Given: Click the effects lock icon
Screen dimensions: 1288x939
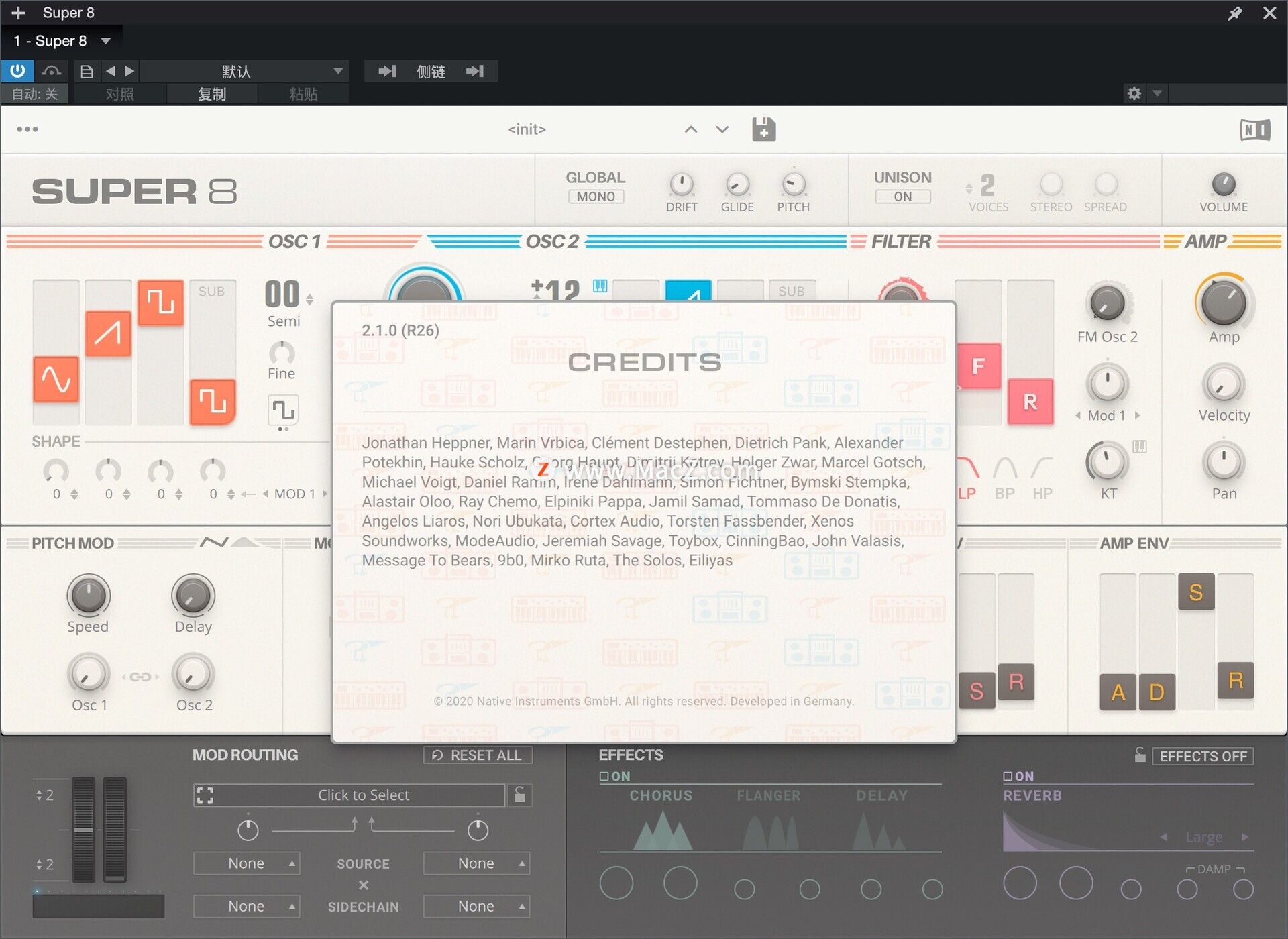Looking at the screenshot, I should click(x=1140, y=755).
